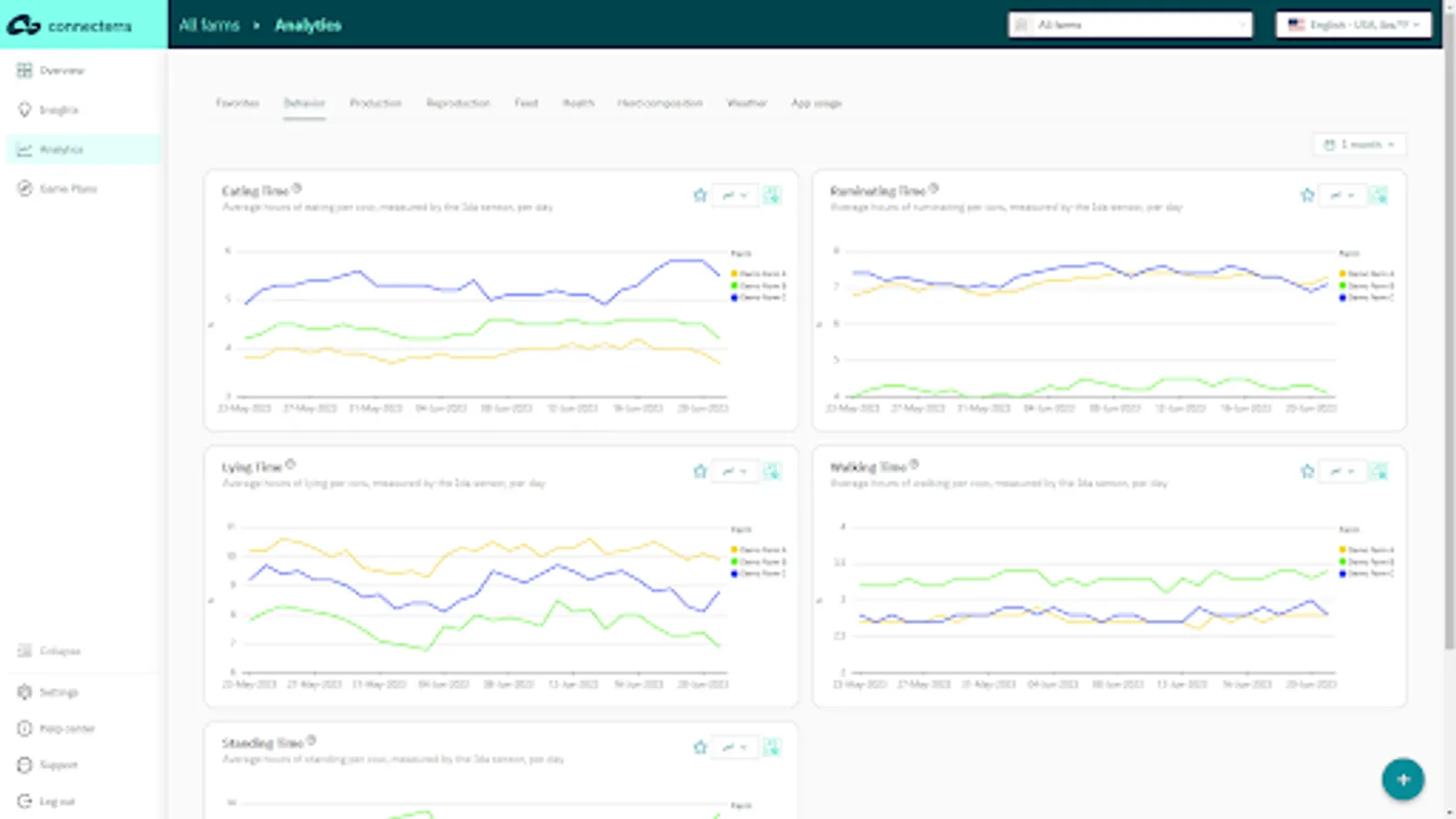Star the Ruminating Time chart

point(1308,195)
